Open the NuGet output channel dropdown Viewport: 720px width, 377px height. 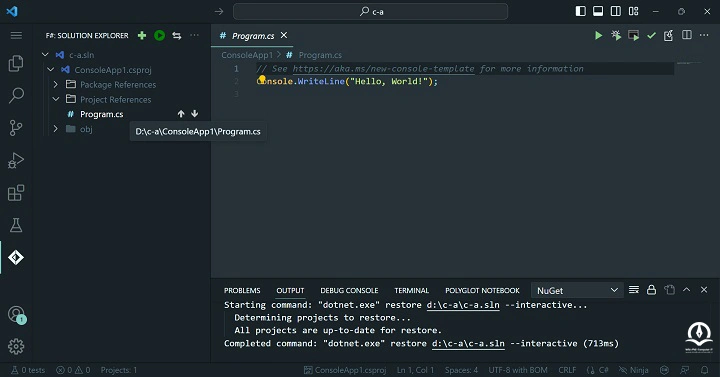coord(577,290)
